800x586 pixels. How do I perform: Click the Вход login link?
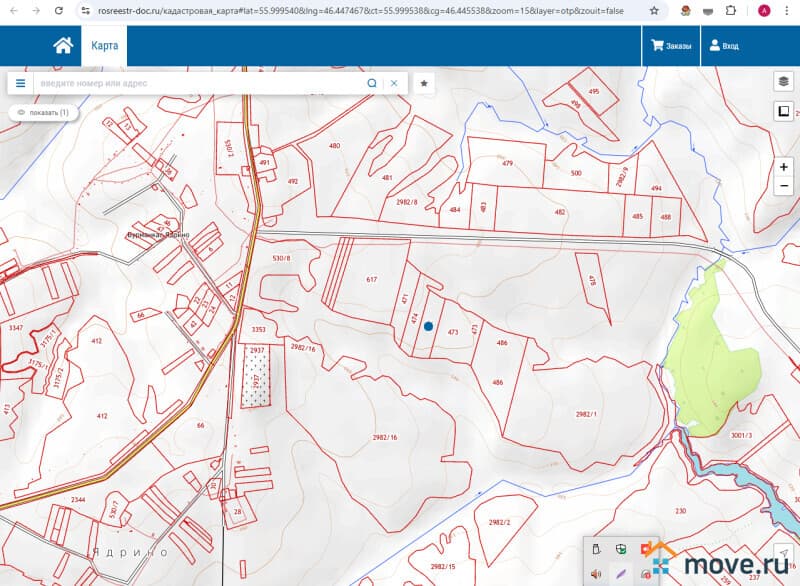tap(724, 46)
